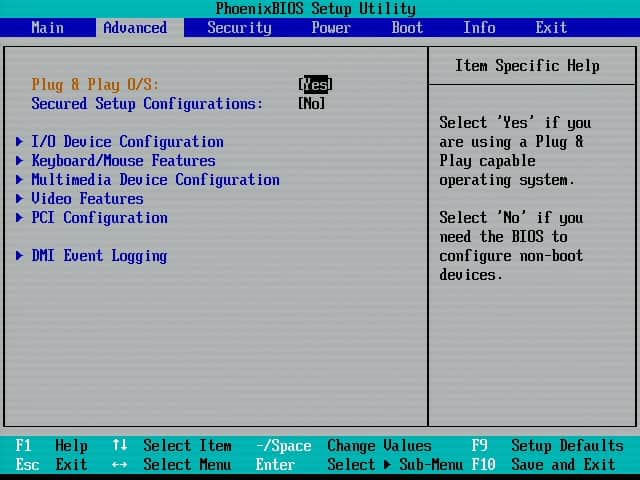Select the Plug & Play O/S label

pos(95,84)
